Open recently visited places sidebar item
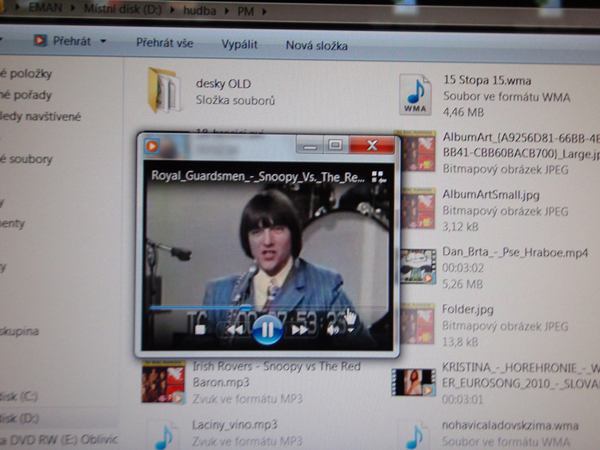 pyautogui.click(x=41, y=116)
